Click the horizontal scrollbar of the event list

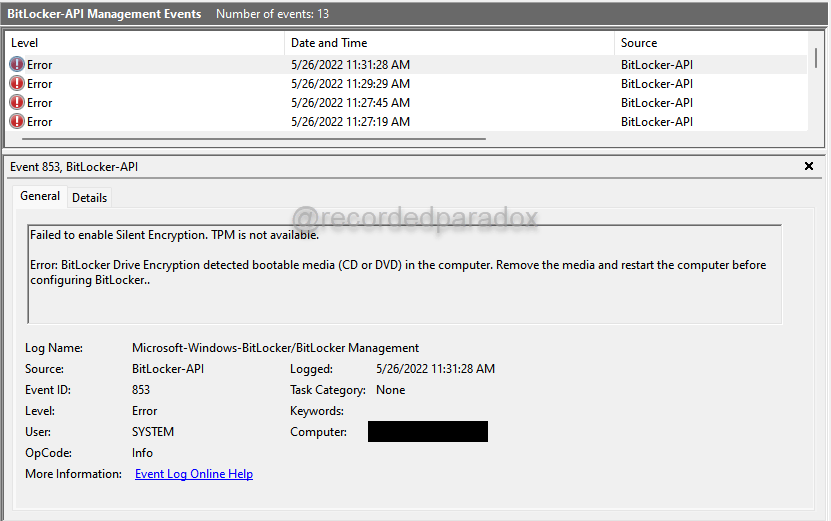click(x=254, y=139)
